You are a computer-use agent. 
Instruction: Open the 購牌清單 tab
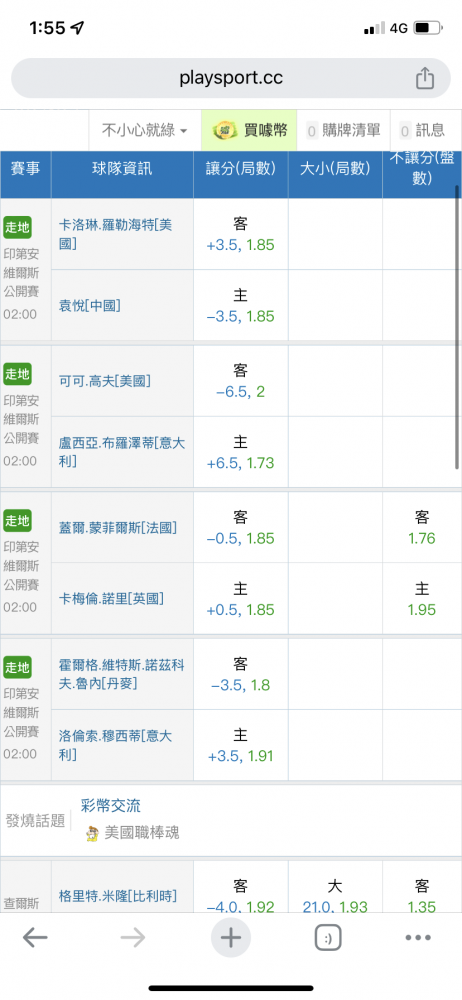click(343, 131)
